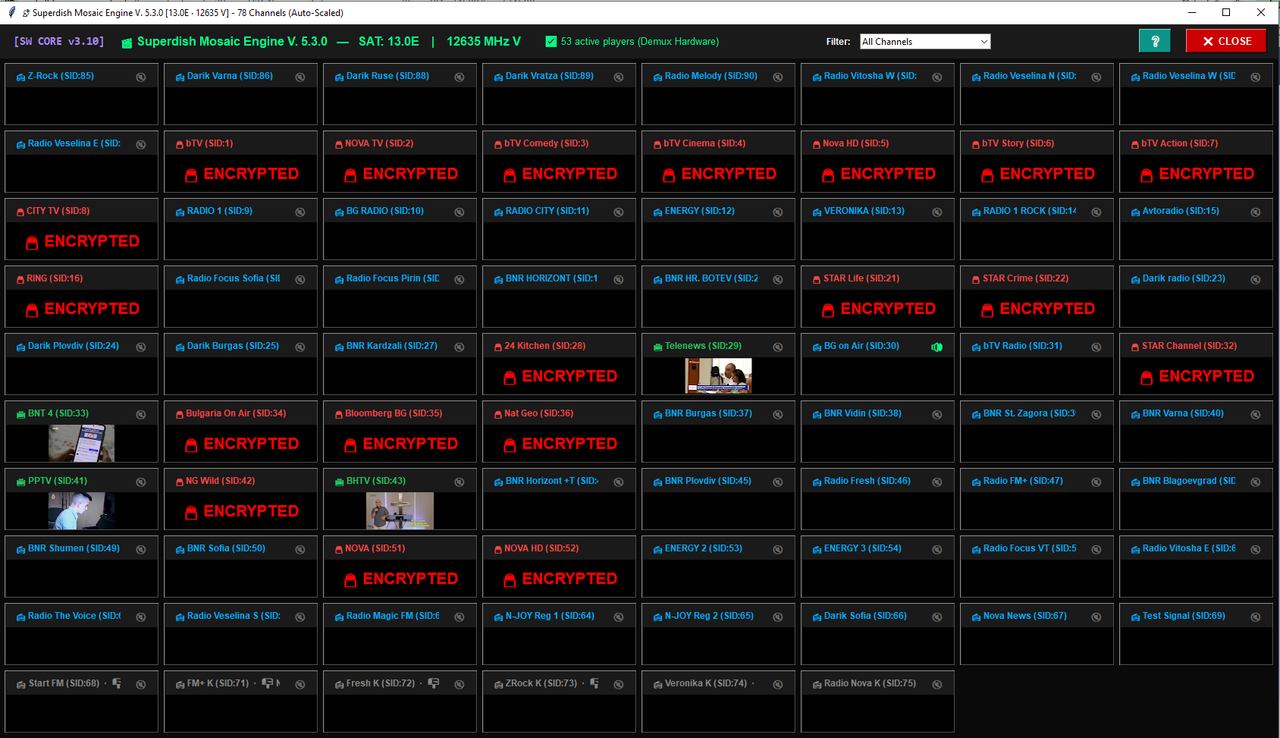Select the bTV Action (SID:7) label
1280x738 pixels.
click(x=1180, y=144)
